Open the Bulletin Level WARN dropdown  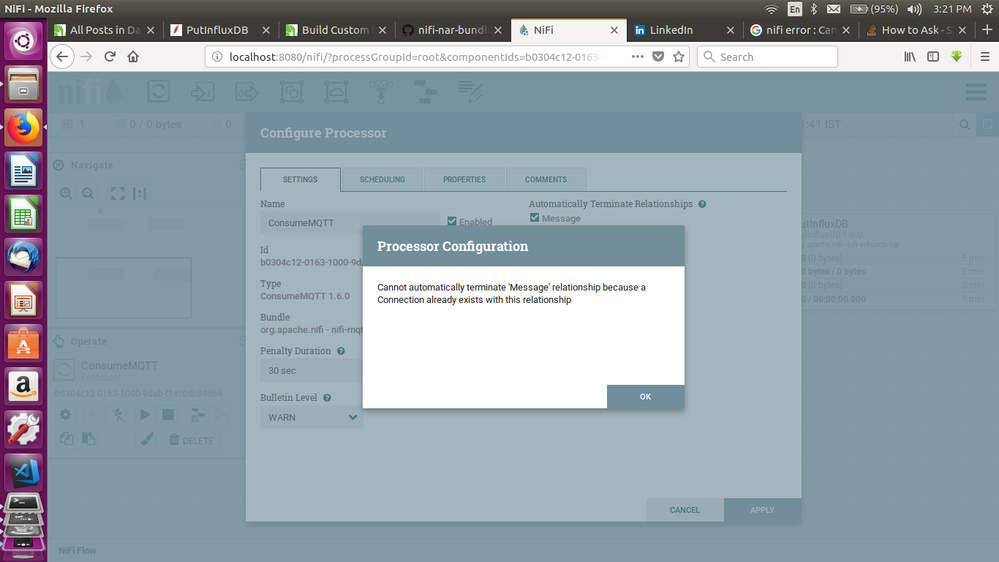(312, 417)
